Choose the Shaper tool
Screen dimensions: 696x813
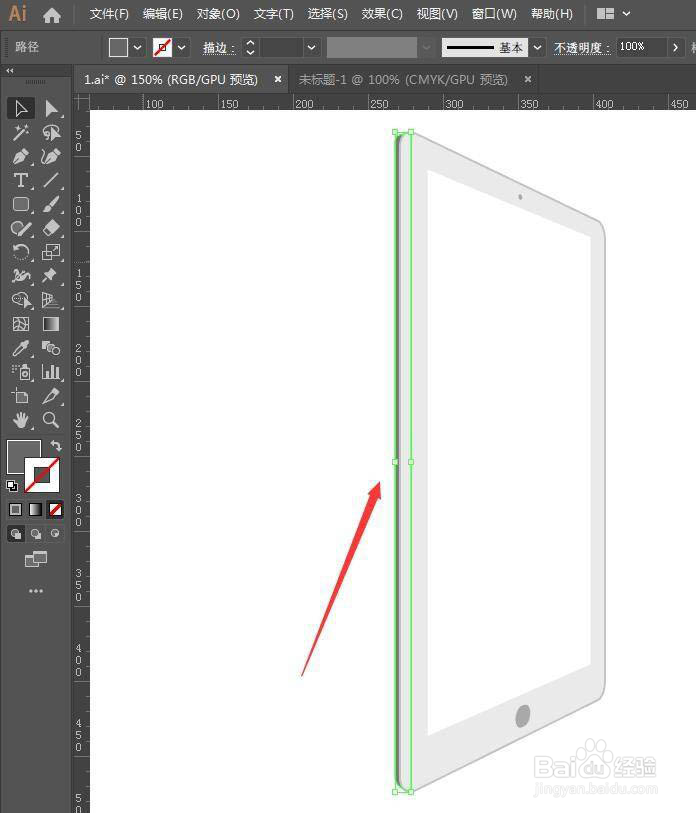(21, 228)
